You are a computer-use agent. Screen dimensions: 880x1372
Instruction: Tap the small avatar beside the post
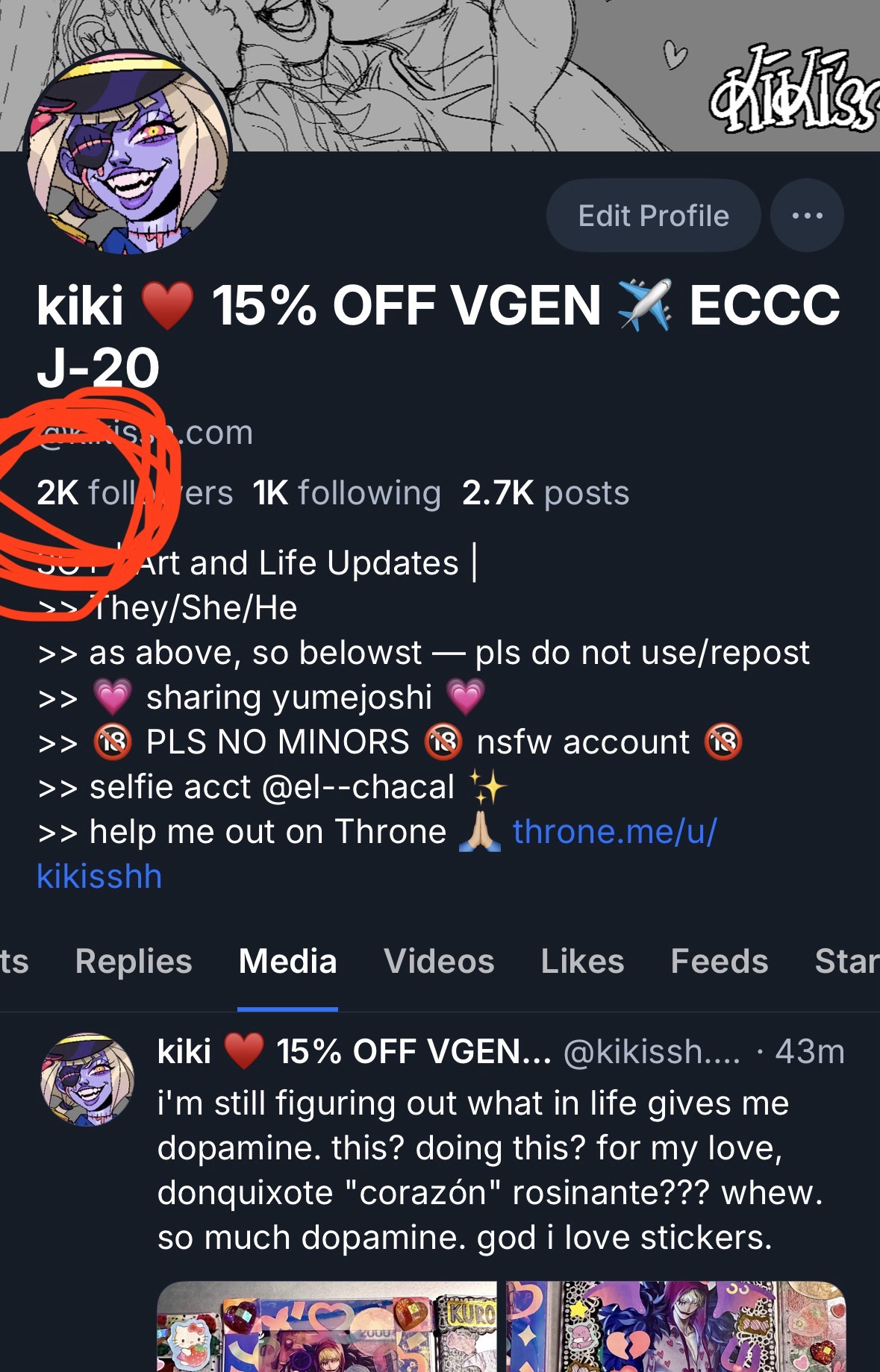click(x=87, y=1079)
